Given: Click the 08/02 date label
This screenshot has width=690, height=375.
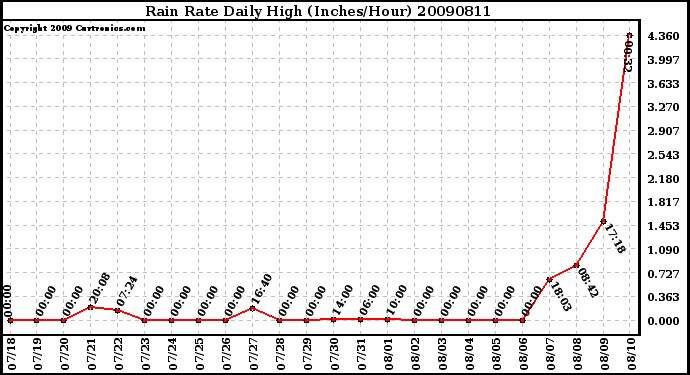Looking at the screenshot, I should pyautogui.click(x=415, y=354).
